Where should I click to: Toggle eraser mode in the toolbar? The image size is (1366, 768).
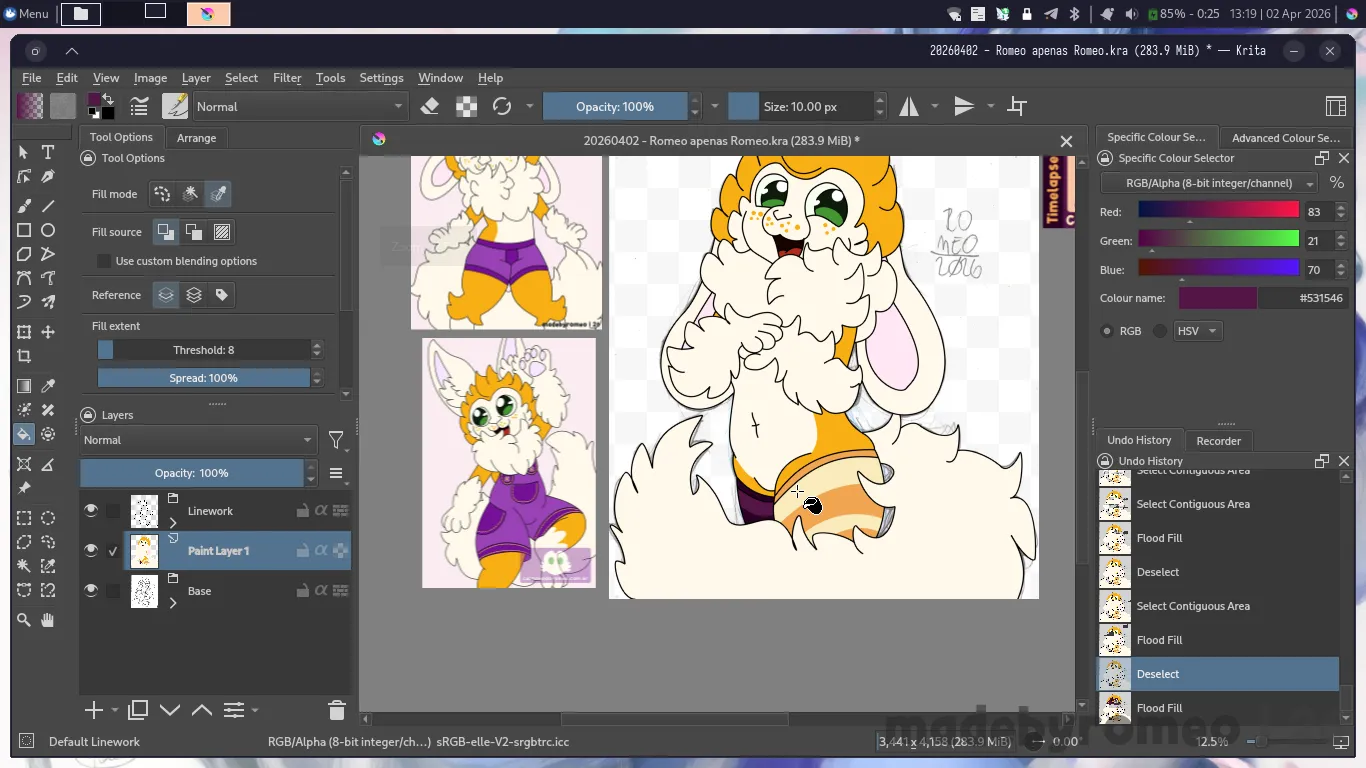point(430,106)
